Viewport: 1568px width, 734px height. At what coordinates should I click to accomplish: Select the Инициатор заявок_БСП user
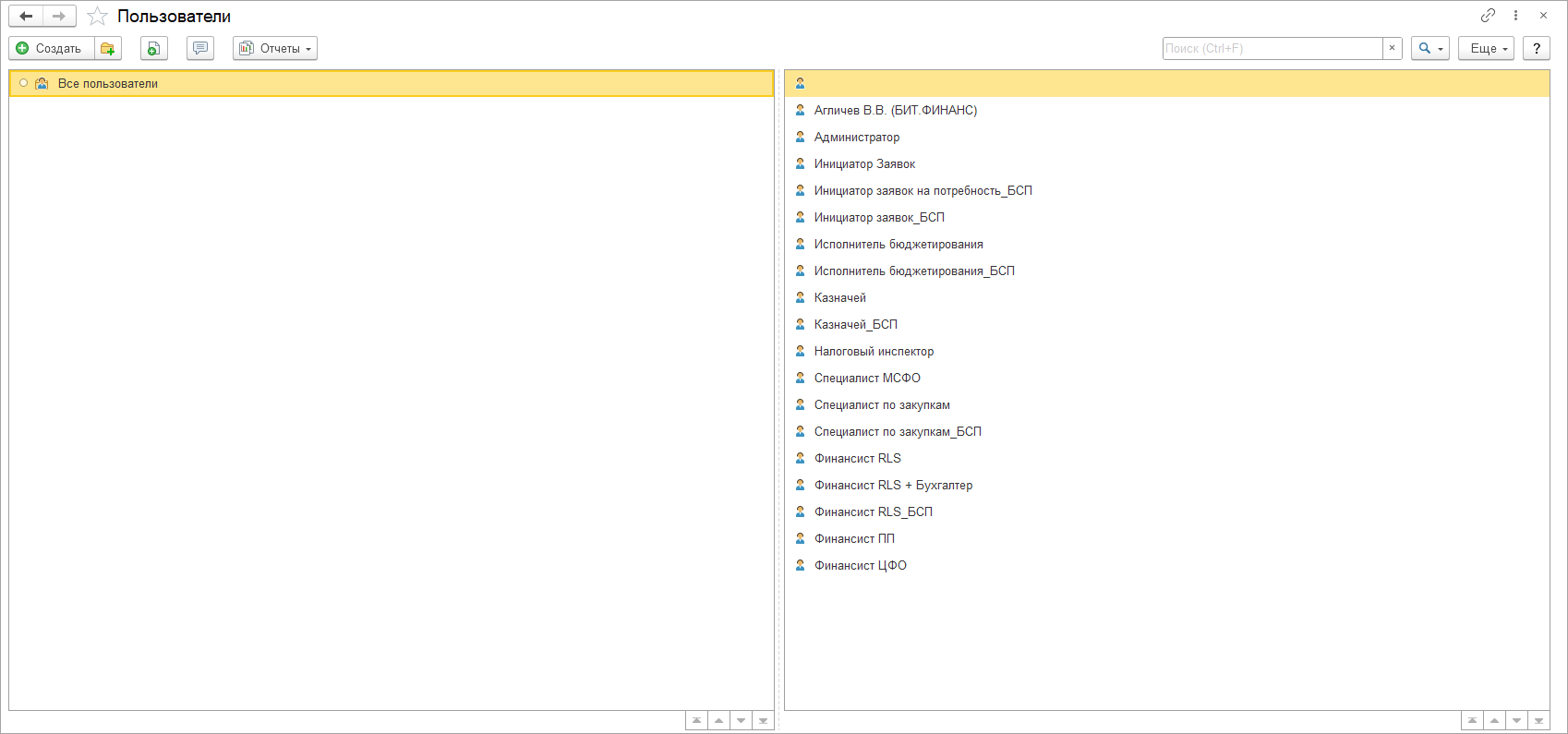tap(1167, 217)
